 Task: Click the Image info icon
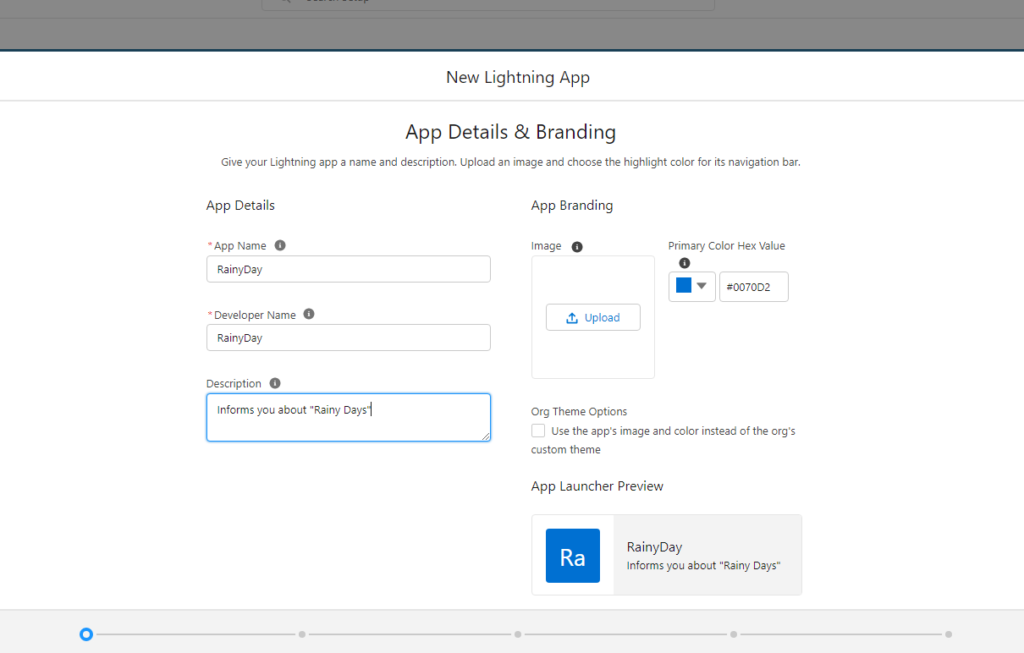578,246
